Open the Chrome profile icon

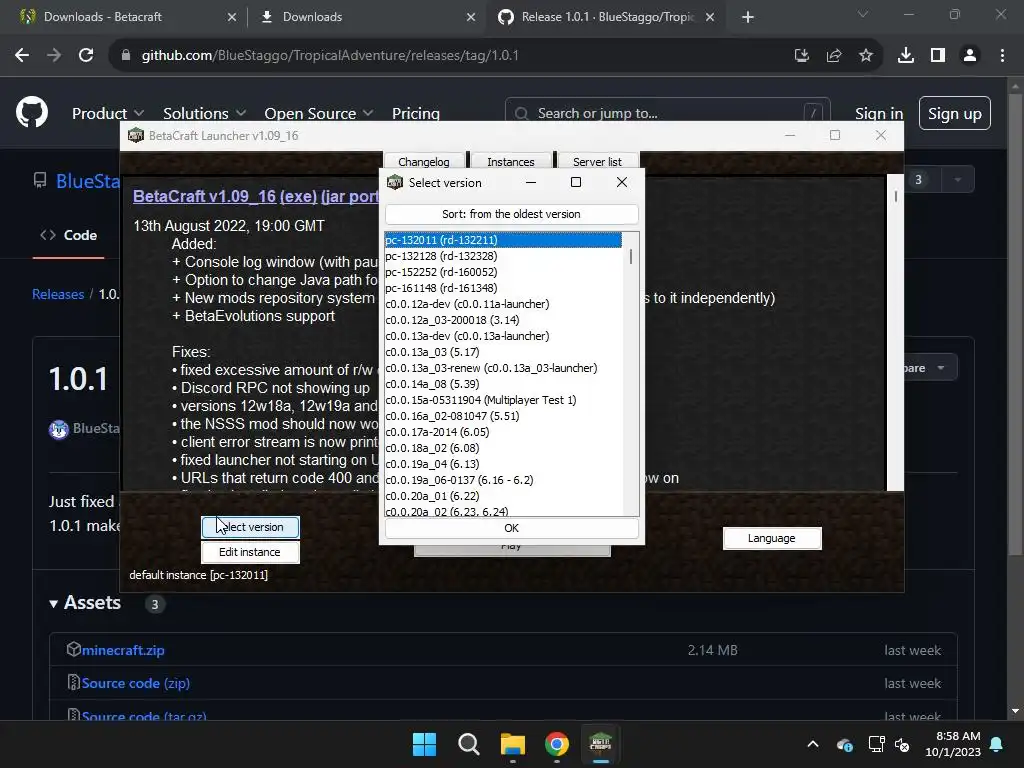970,56
